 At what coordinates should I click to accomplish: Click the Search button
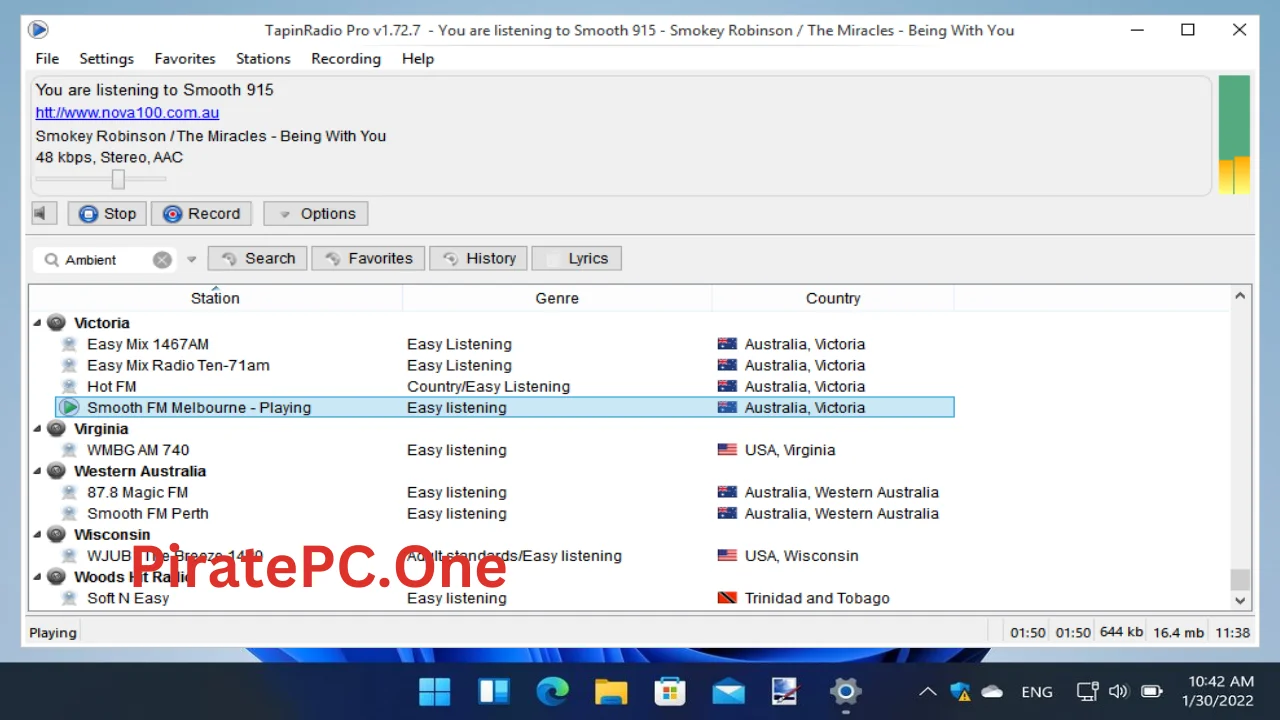[x=258, y=258]
